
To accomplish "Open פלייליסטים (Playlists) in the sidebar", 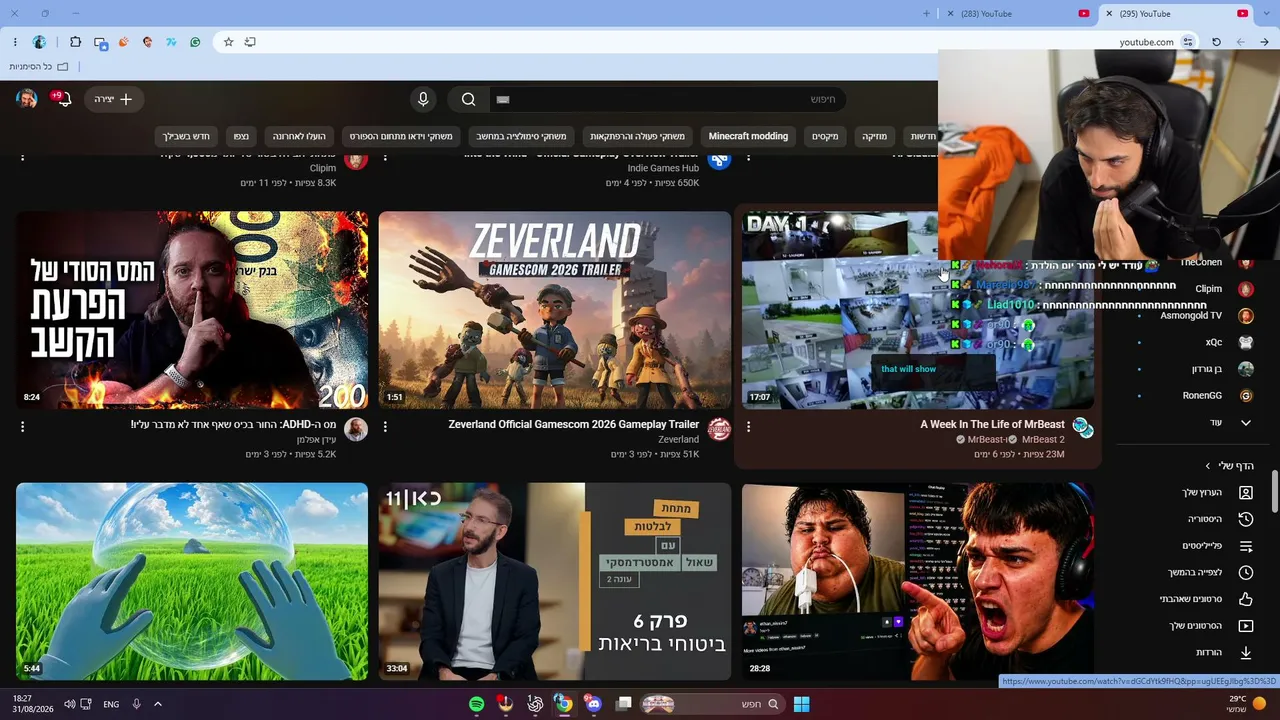I will click(x=1216, y=546).
